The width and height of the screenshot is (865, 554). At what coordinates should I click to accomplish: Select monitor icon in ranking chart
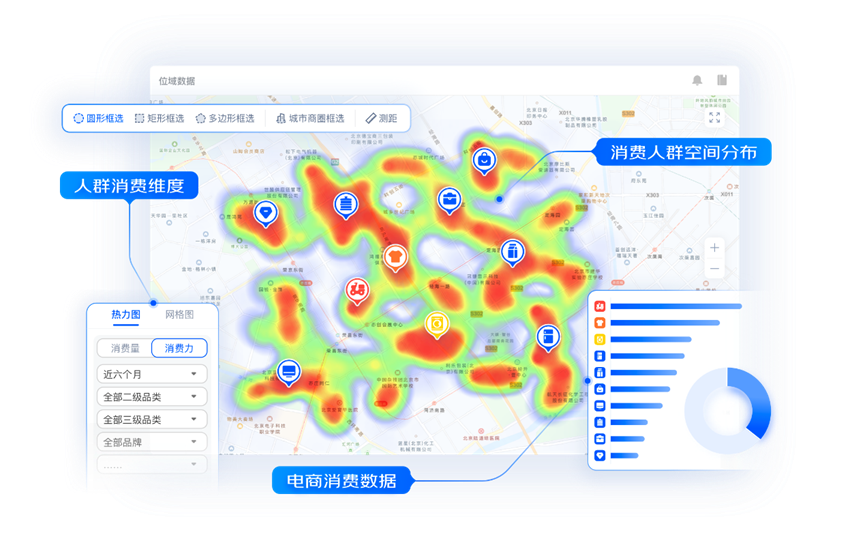pyautogui.click(x=600, y=406)
